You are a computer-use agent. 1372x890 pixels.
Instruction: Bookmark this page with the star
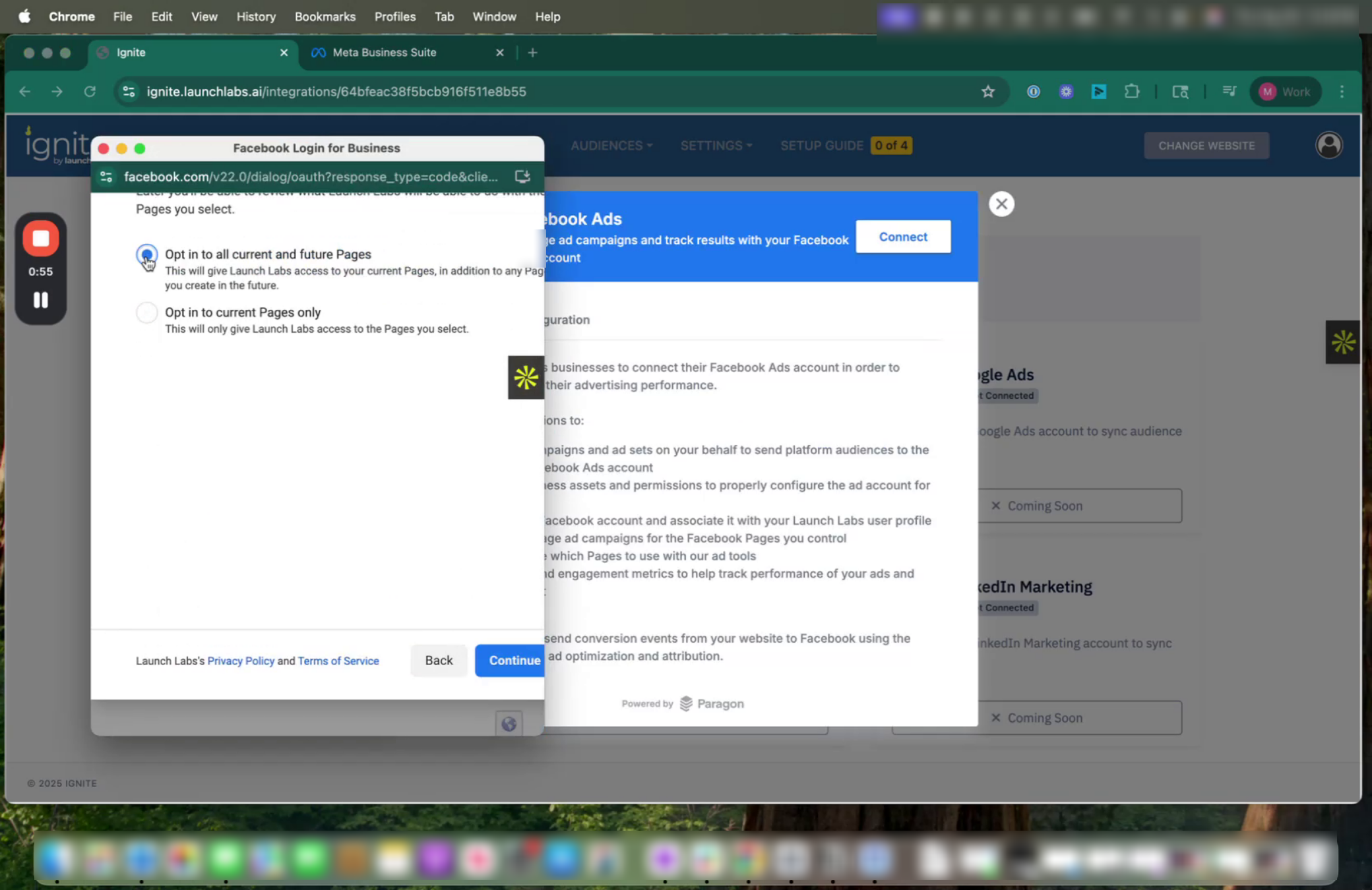click(x=987, y=92)
